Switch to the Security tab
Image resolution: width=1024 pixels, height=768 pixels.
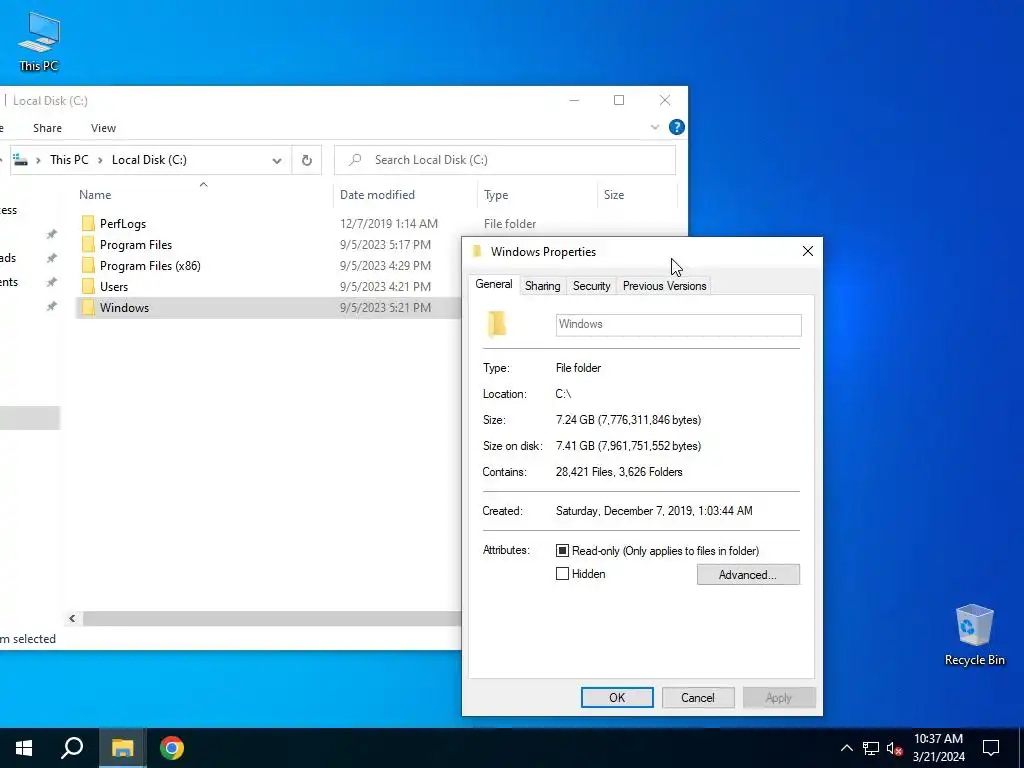[x=592, y=286]
